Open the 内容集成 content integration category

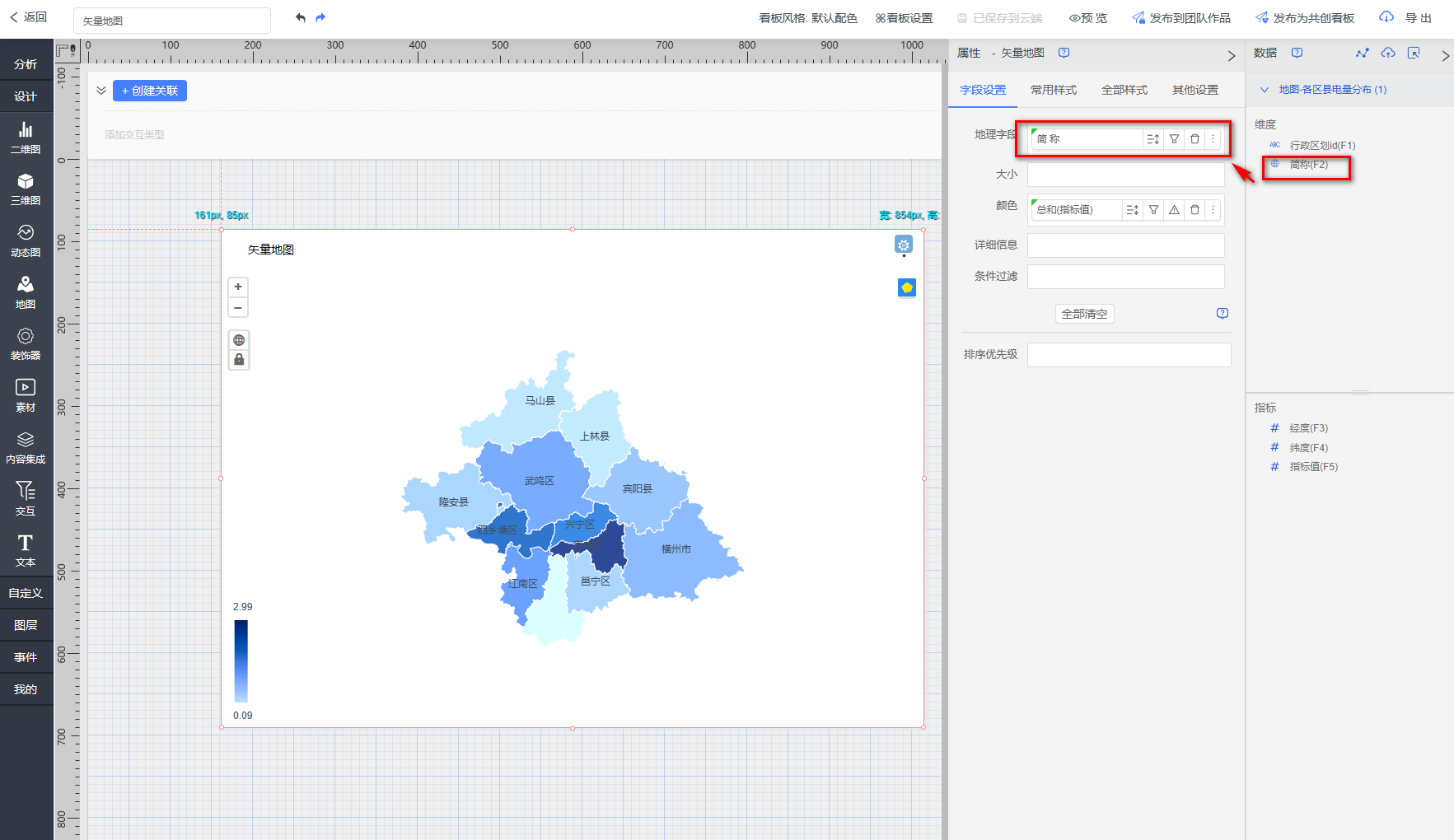(x=26, y=447)
